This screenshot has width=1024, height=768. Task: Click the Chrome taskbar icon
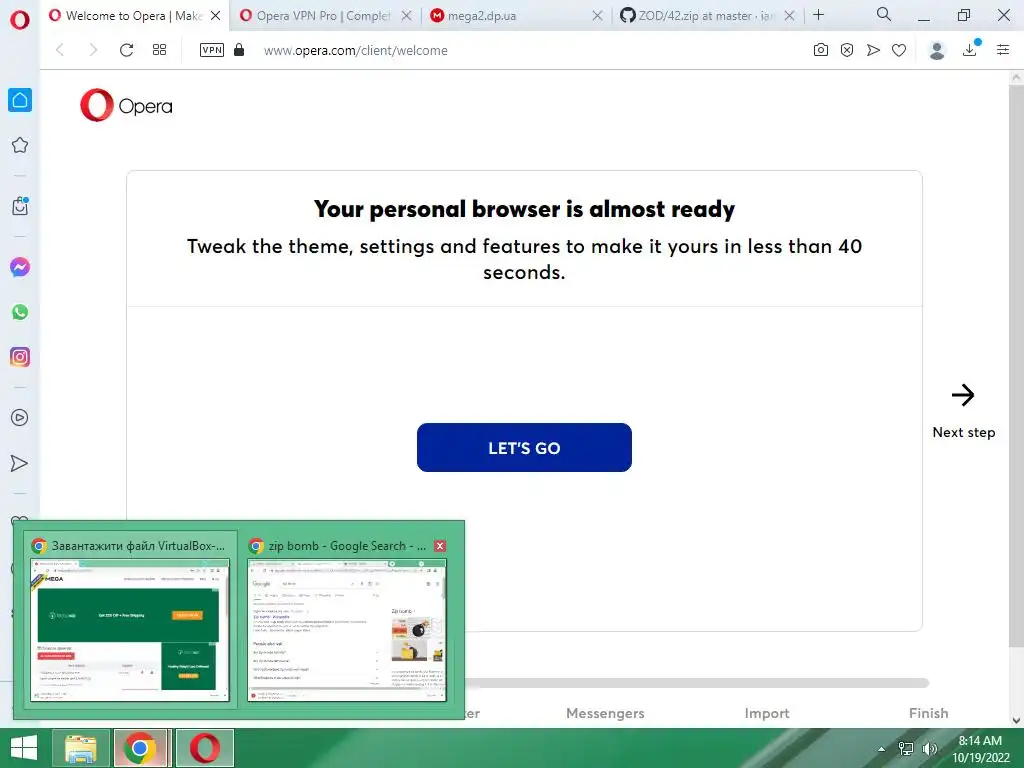[x=142, y=748]
